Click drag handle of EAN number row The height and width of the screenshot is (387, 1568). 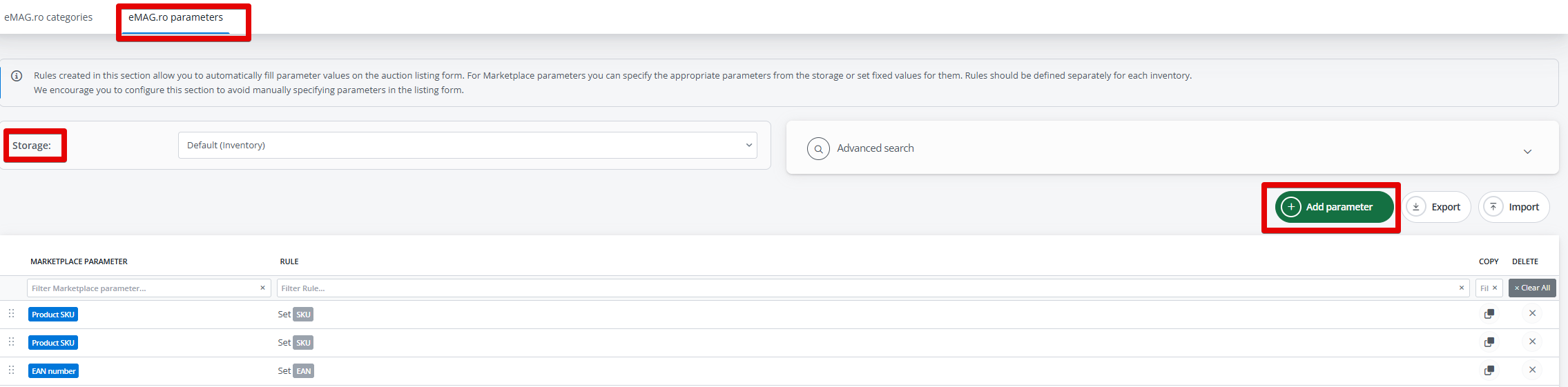click(x=11, y=370)
